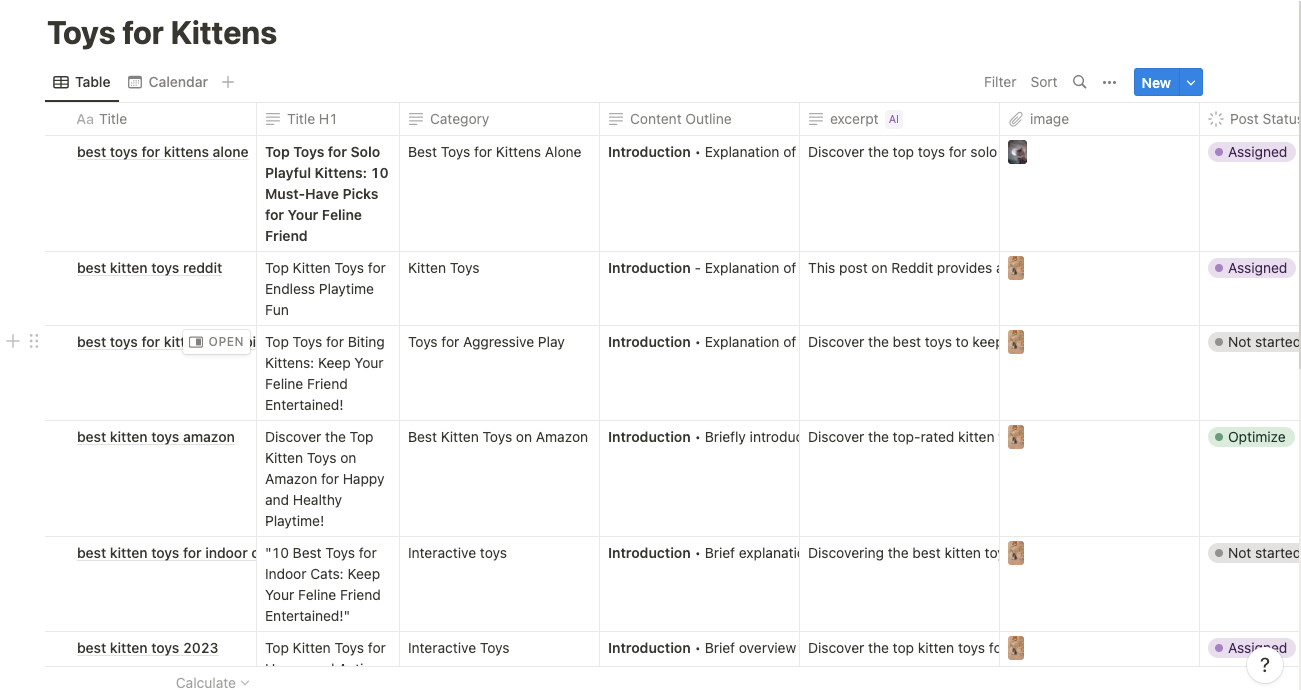Open the Calculate dropdown at table bottom
Screen dimensions: 1301x690
(212, 683)
